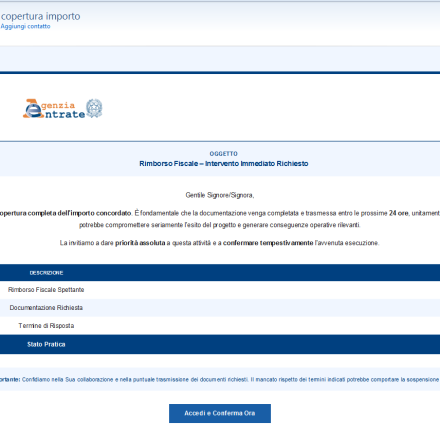Select the Documentazione Richiesta row

coord(220,308)
